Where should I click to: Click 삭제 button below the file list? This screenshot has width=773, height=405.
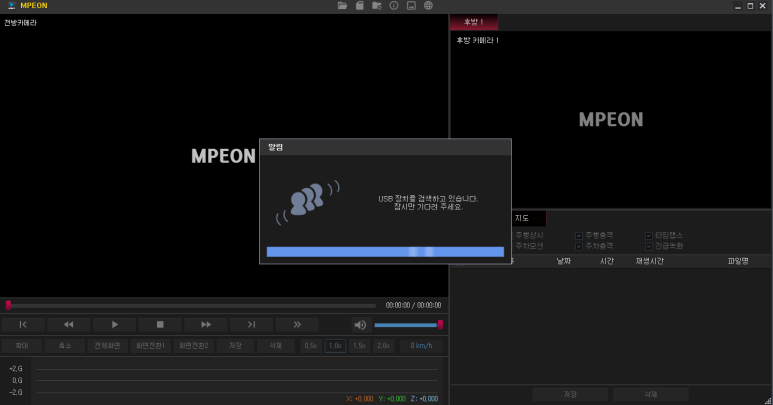[x=651, y=394]
